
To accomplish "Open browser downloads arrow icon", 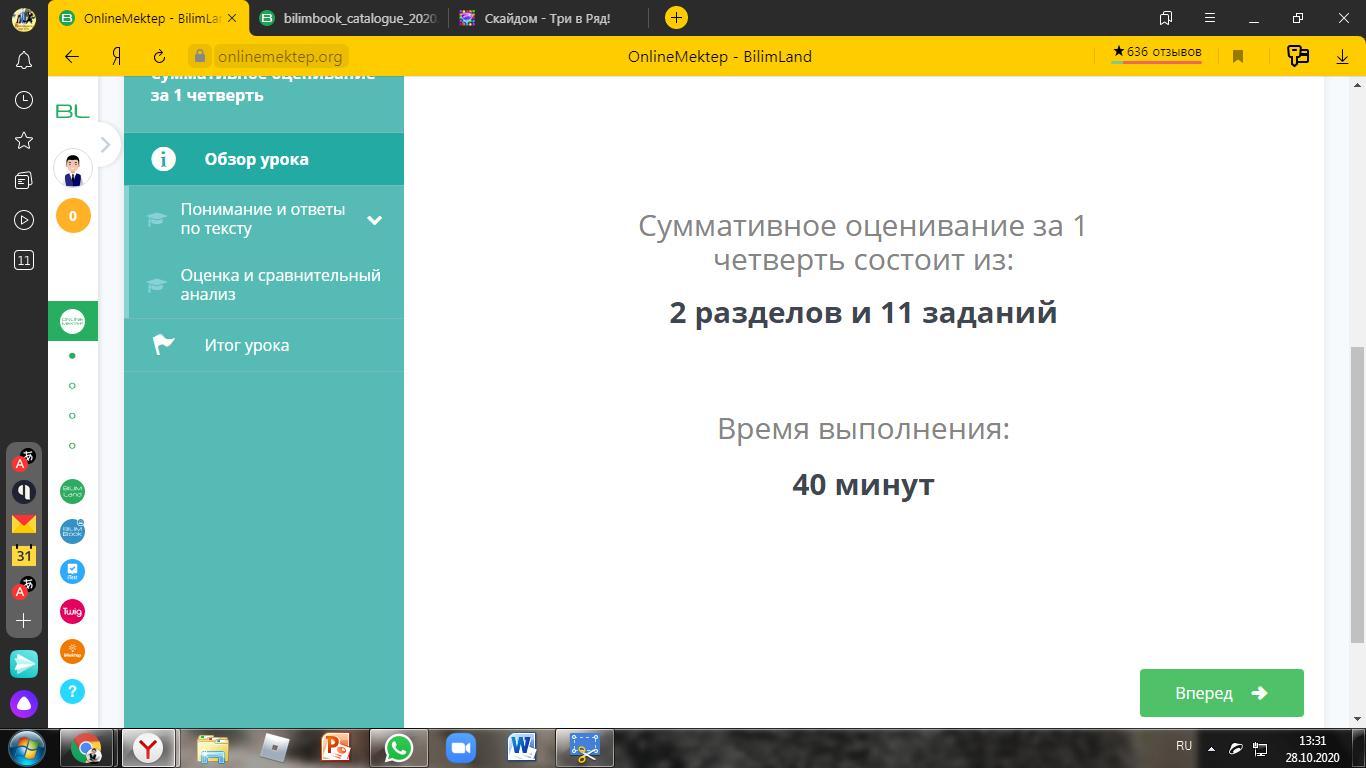I will coord(1342,57).
